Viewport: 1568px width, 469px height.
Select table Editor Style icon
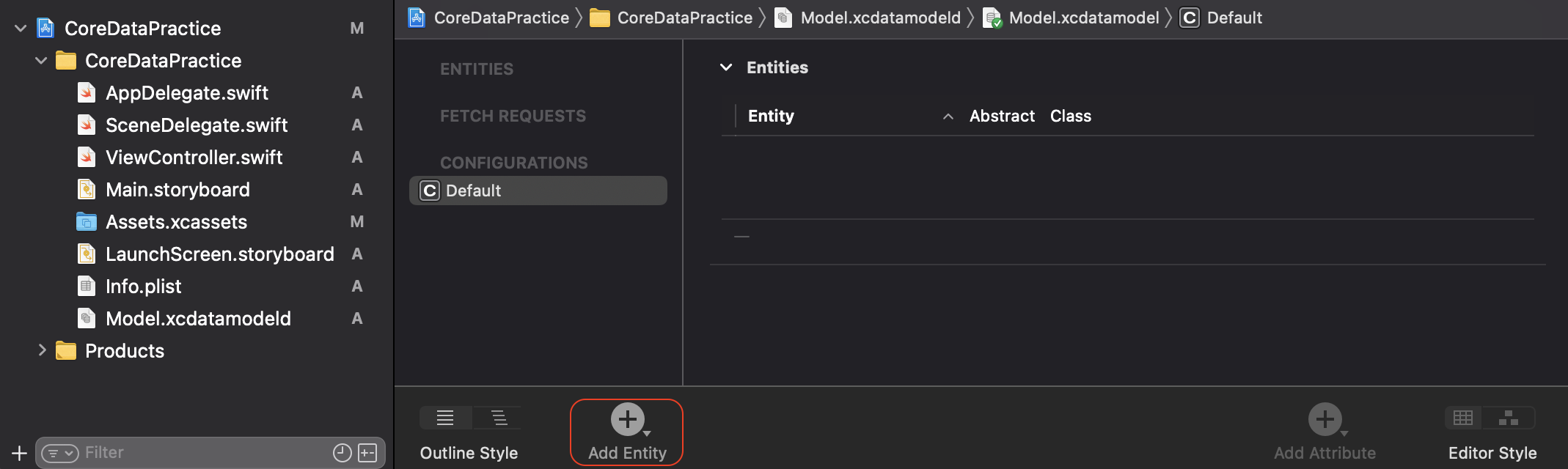coord(1463,418)
